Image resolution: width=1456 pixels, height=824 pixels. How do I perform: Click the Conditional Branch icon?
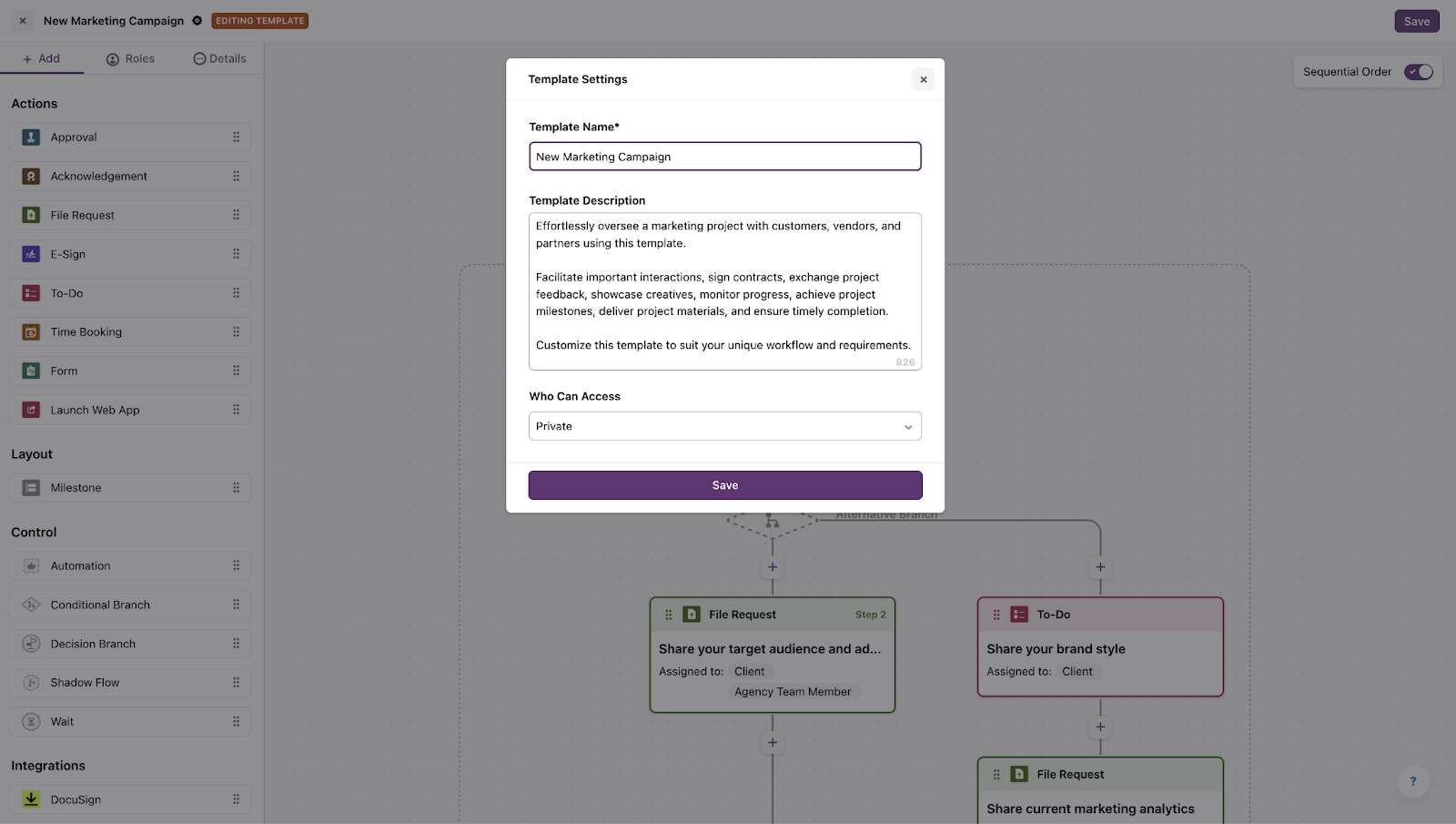(31, 605)
